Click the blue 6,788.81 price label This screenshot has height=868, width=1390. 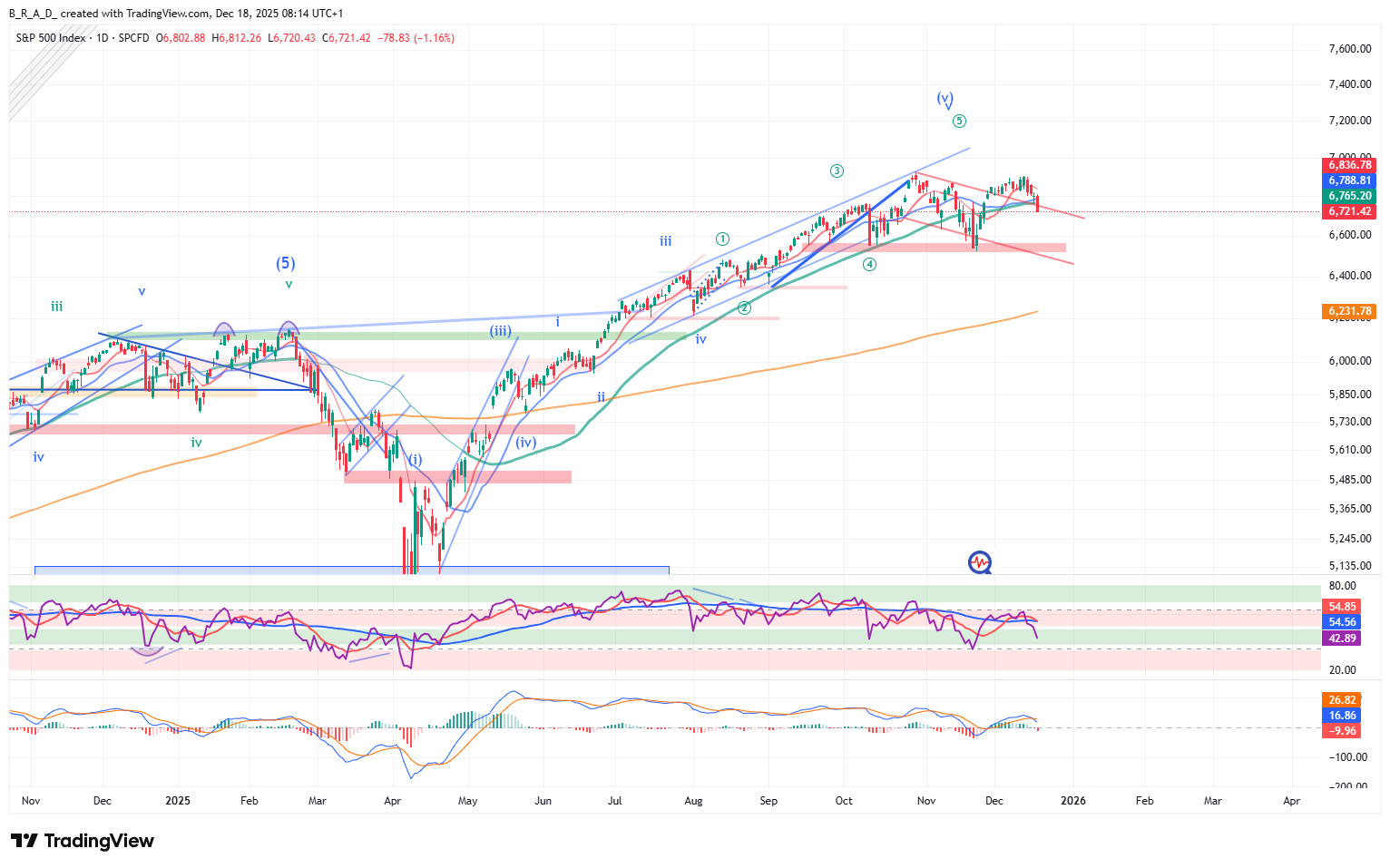coord(1350,180)
